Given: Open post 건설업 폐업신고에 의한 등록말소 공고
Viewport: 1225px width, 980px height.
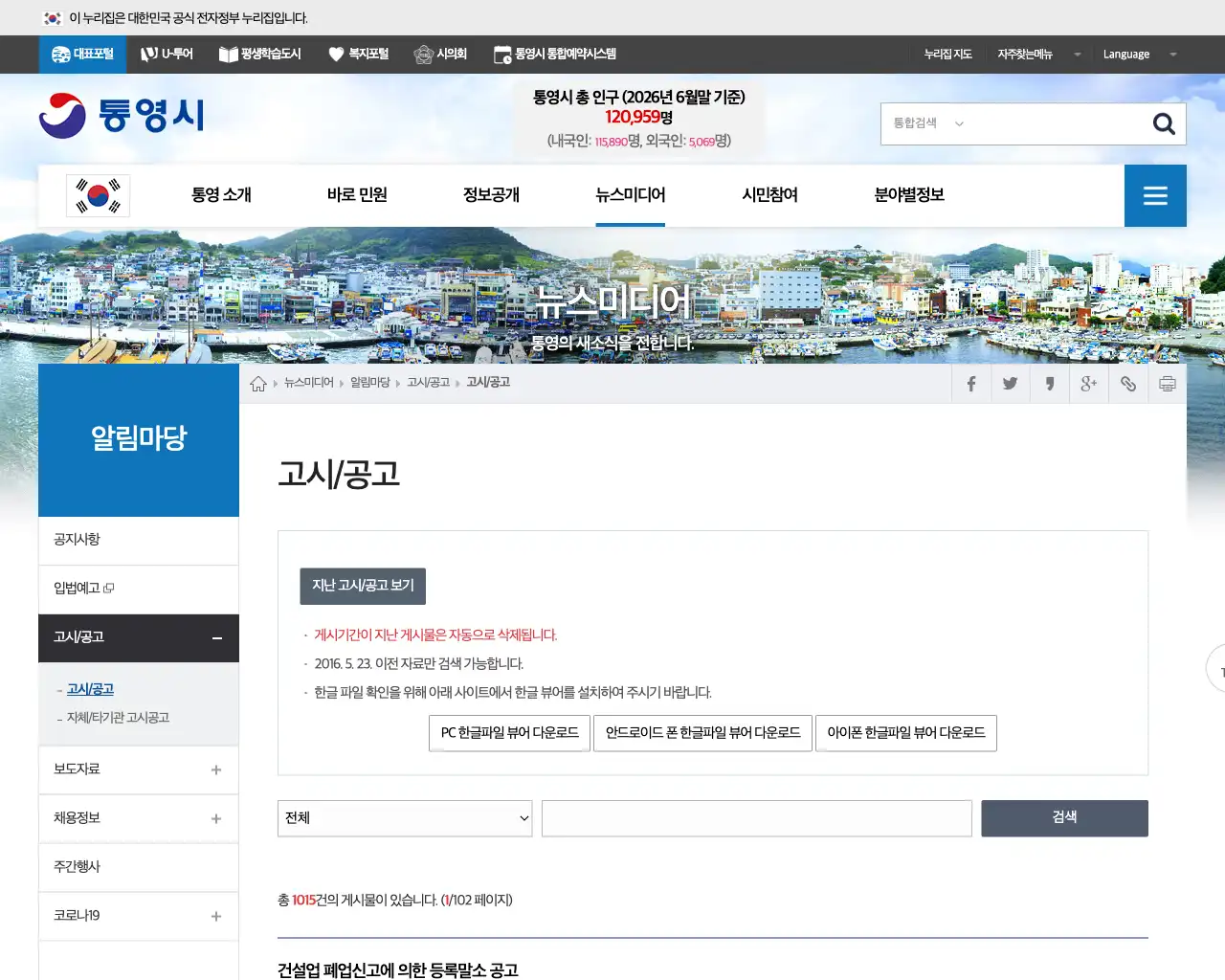Looking at the screenshot, I should point(398,970).
